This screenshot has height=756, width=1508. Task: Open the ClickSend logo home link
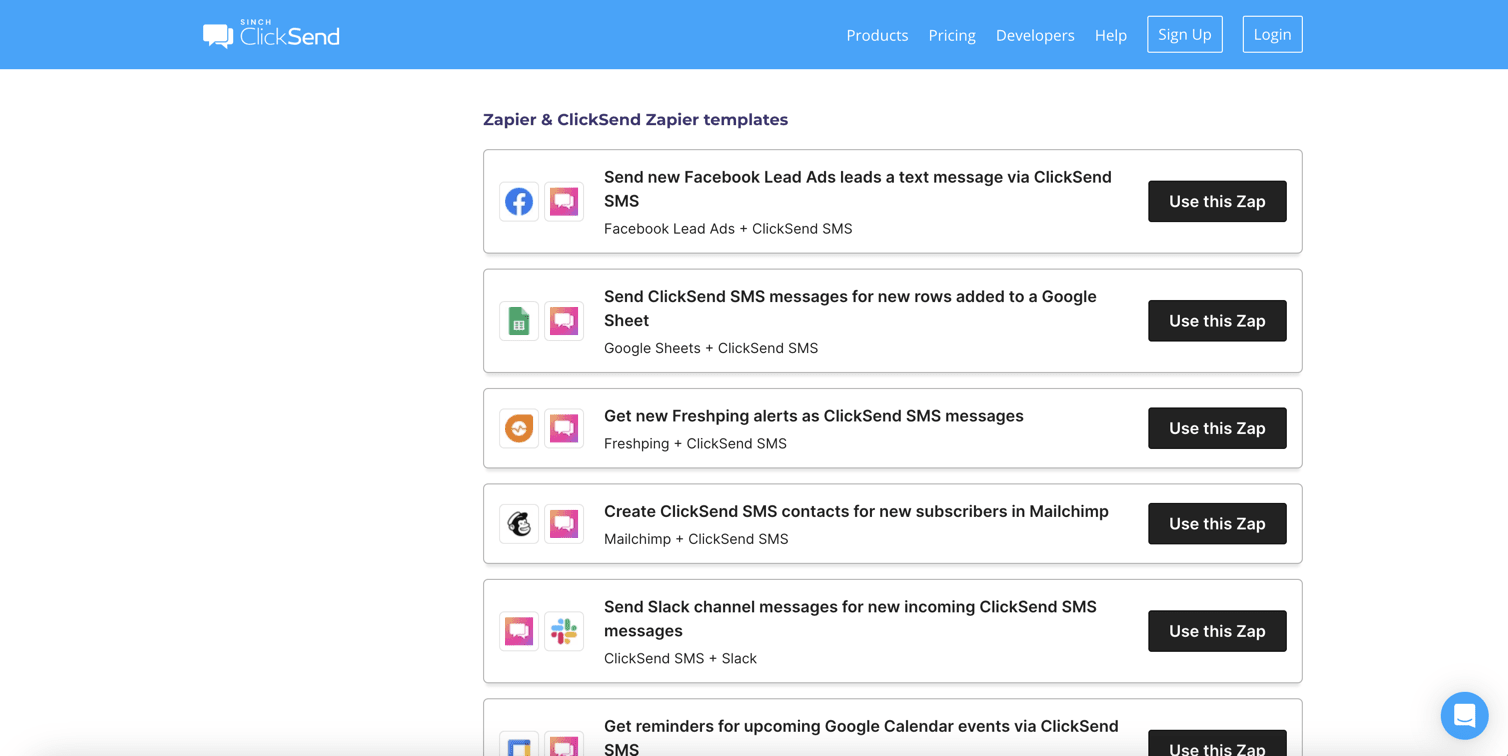tap(271, 35)
